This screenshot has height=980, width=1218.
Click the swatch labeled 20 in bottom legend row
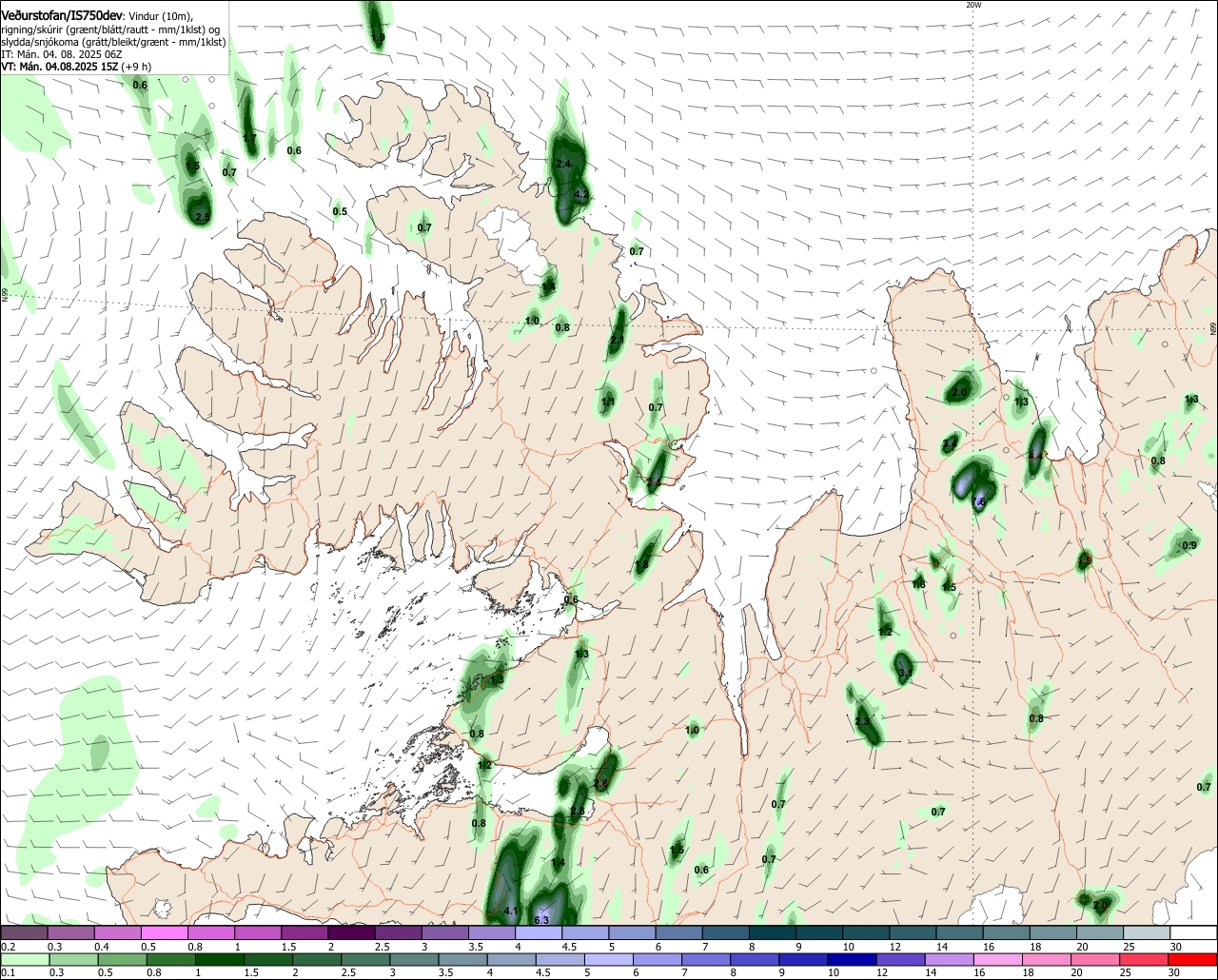click(x=1096, y=959)
